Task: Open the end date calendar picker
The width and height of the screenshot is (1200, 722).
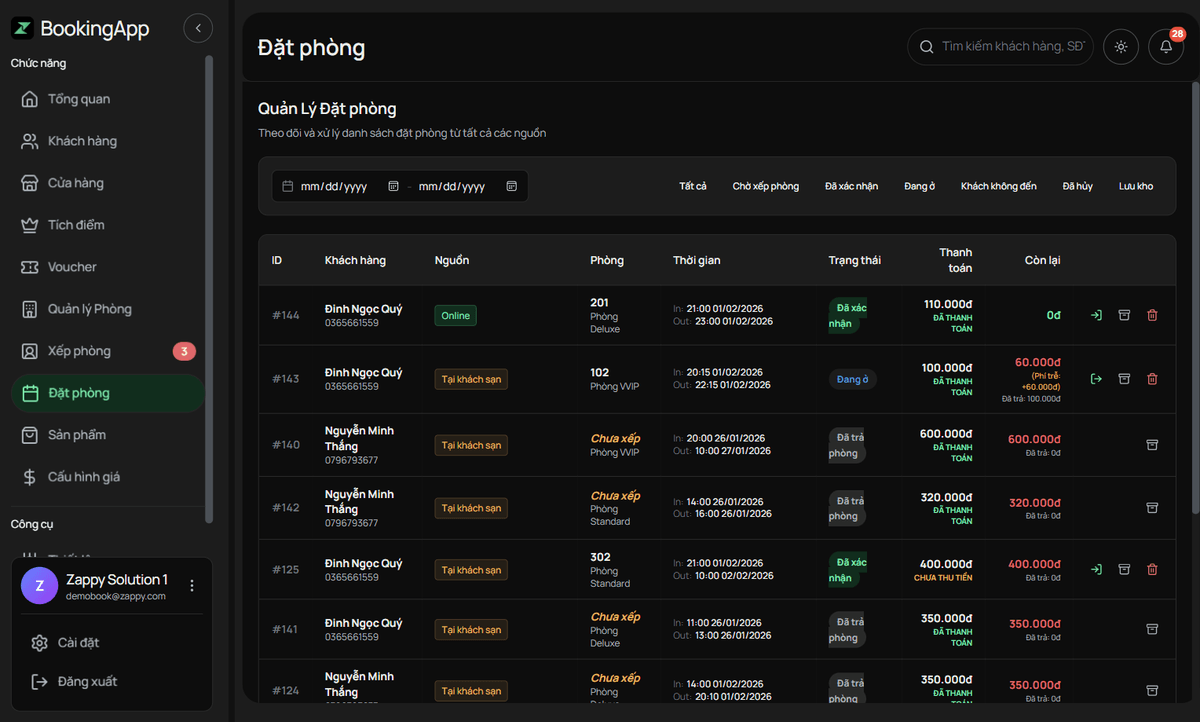Action: 511,186
